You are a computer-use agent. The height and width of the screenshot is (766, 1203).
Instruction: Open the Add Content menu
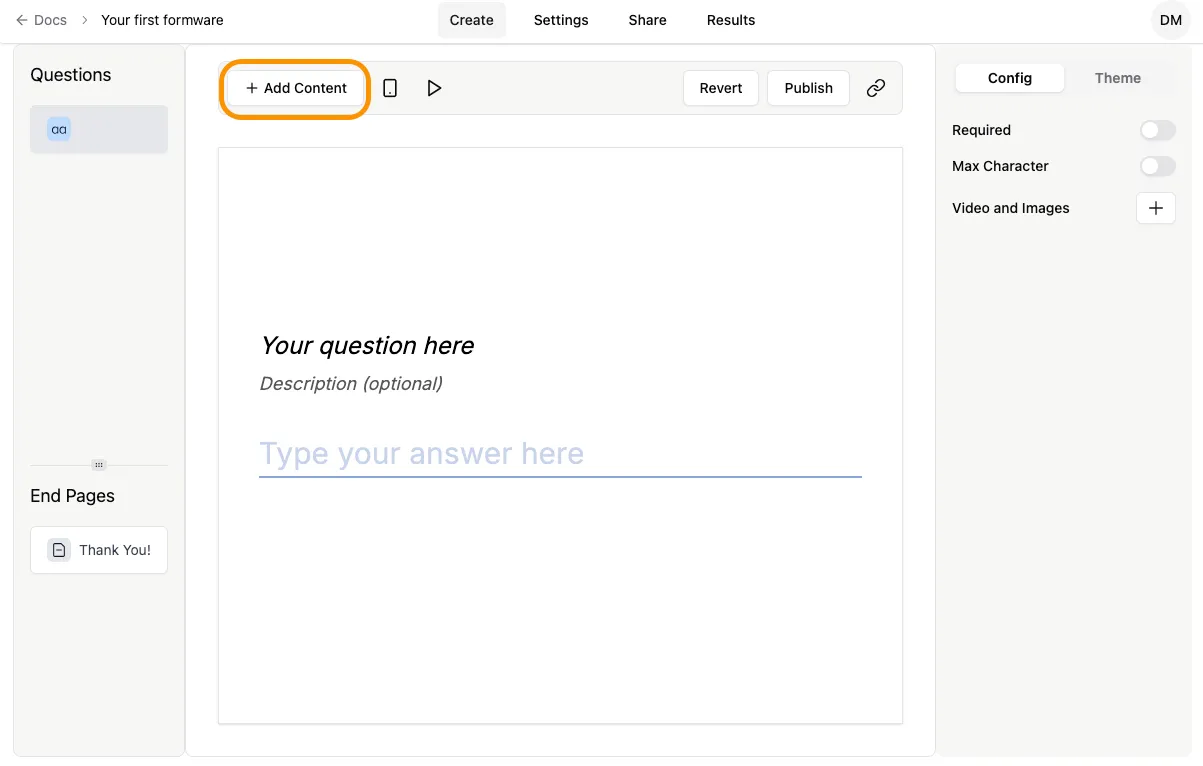294,88
